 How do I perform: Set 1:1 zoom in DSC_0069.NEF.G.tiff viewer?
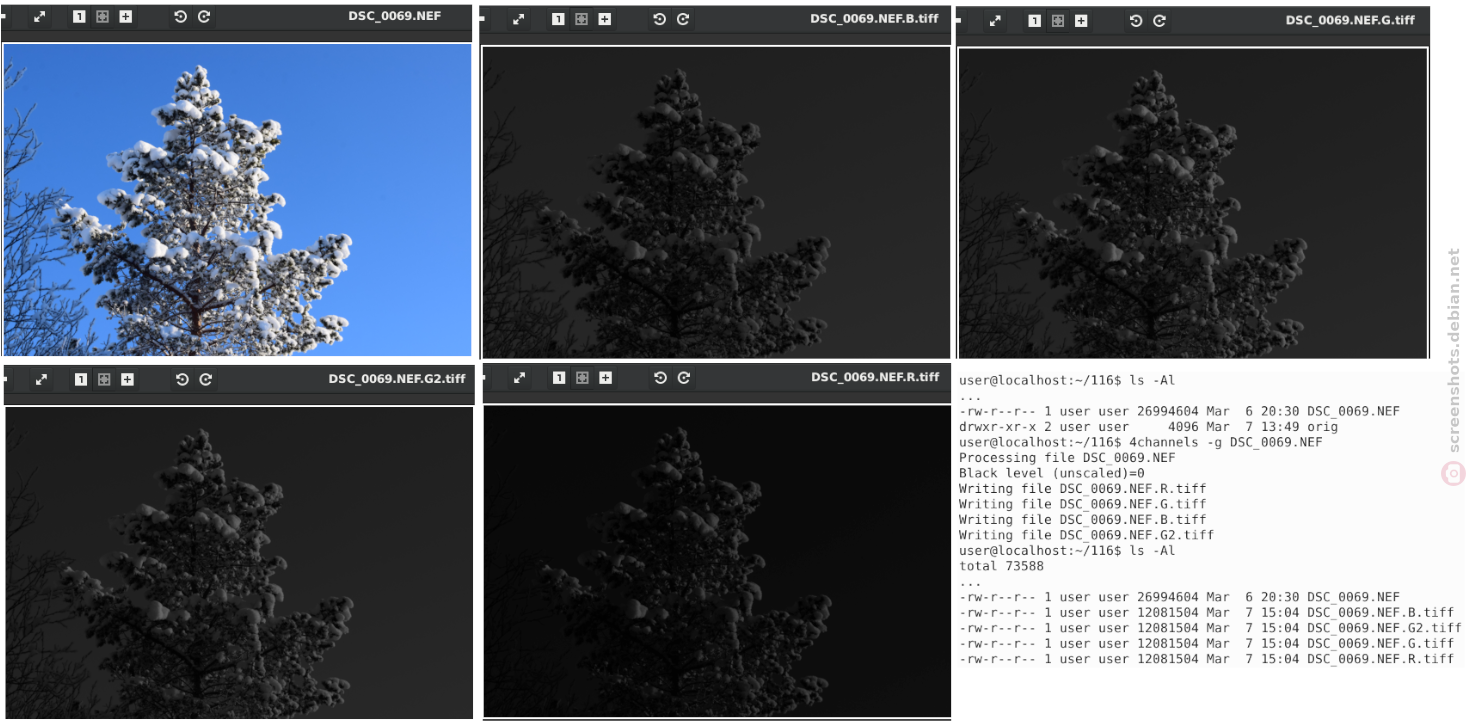tap(1034, 20)
